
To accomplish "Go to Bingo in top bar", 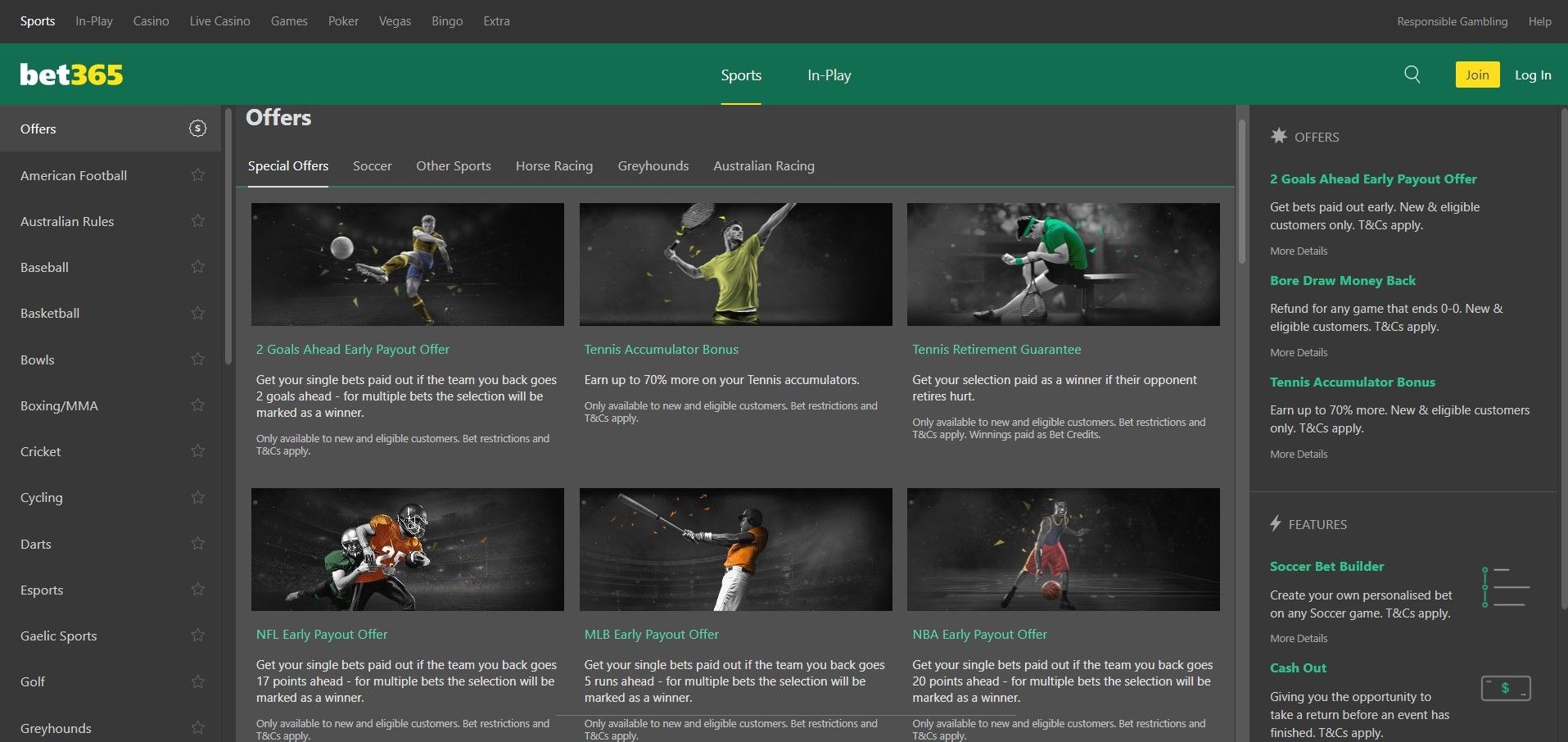I will (447, 21).
